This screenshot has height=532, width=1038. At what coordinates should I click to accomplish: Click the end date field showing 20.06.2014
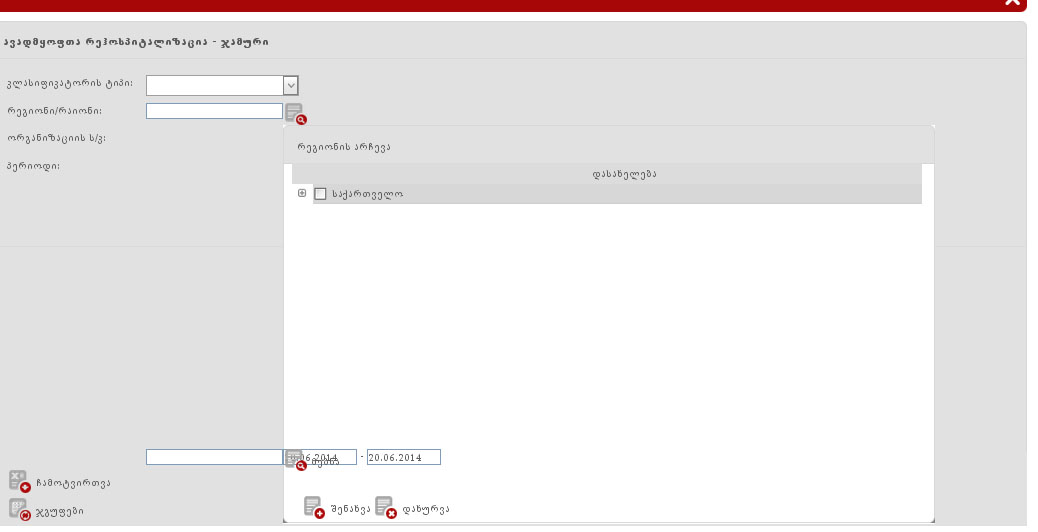point(403,457)
